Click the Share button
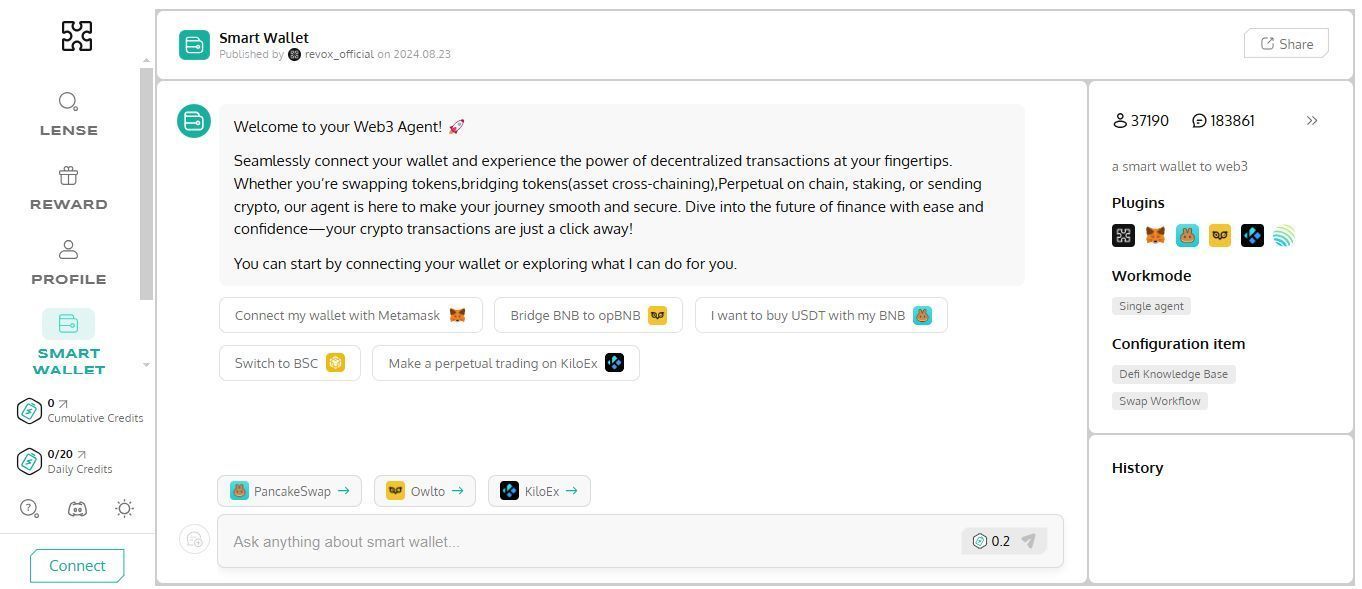This screenshot has width=1362, height=589. pos(1286,43)
